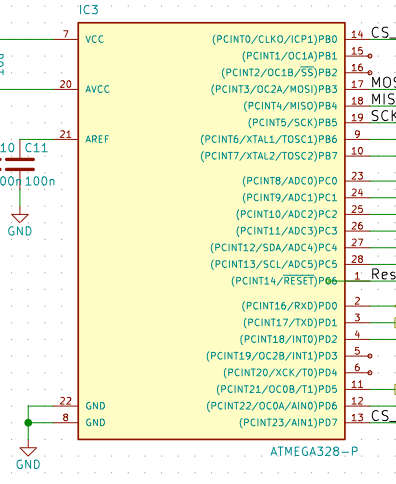Select the VCC pin 7 on IC3
The width and height of the screenshot is (396, 484).
click(x=66, y=39)
